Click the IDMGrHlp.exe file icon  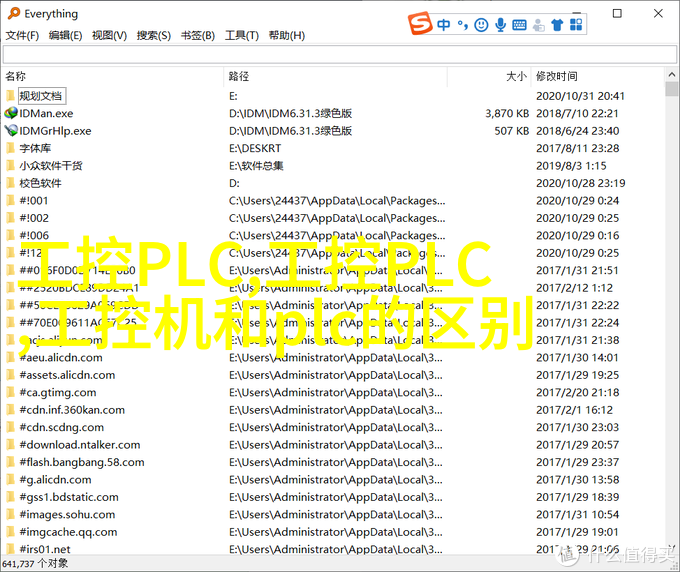[11, 131]
